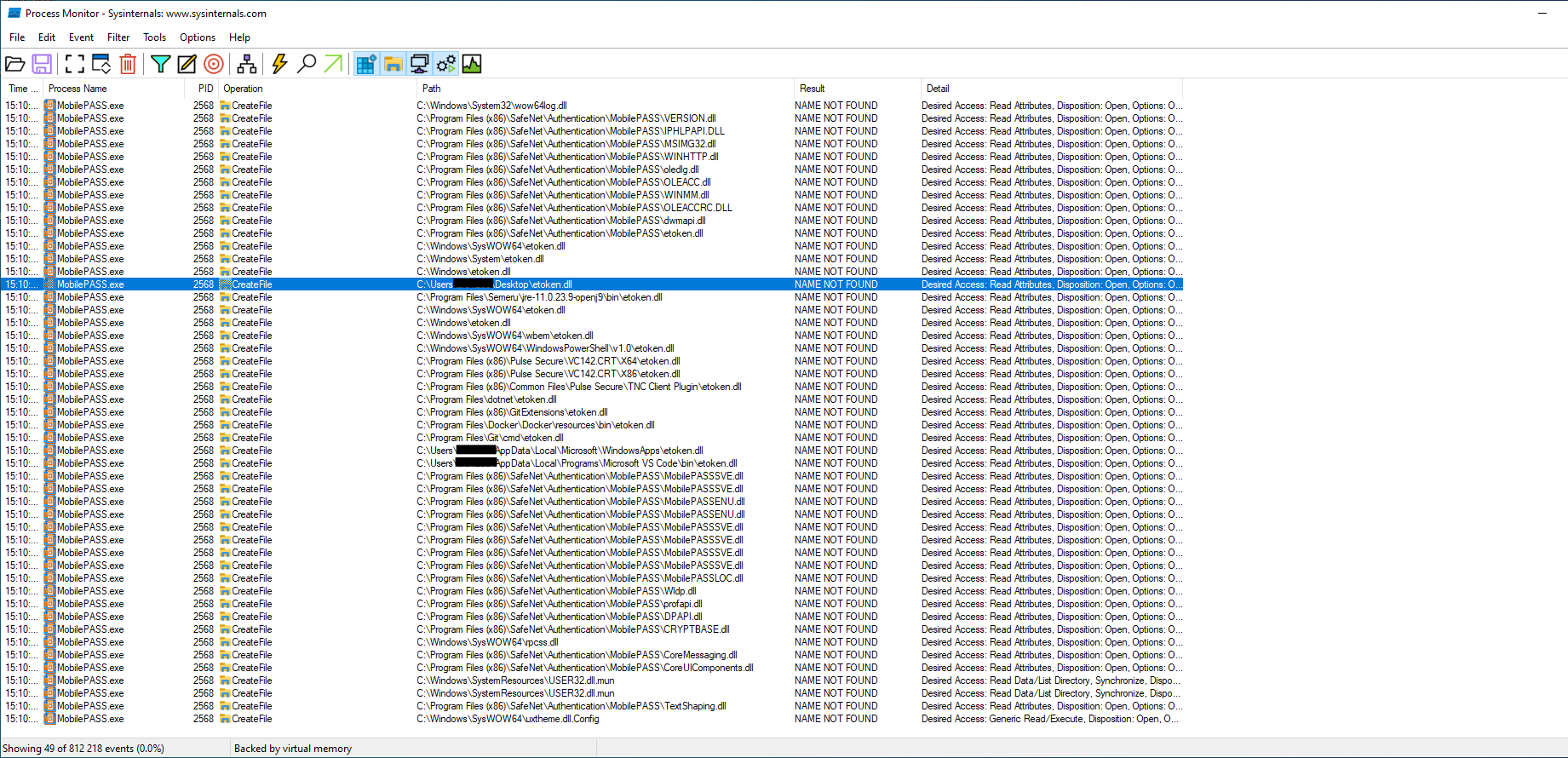The width and height of the screenshot is (1568, 758).
Task: Click the Generic Read/Execute detail cell
Action: point(1050,719)
